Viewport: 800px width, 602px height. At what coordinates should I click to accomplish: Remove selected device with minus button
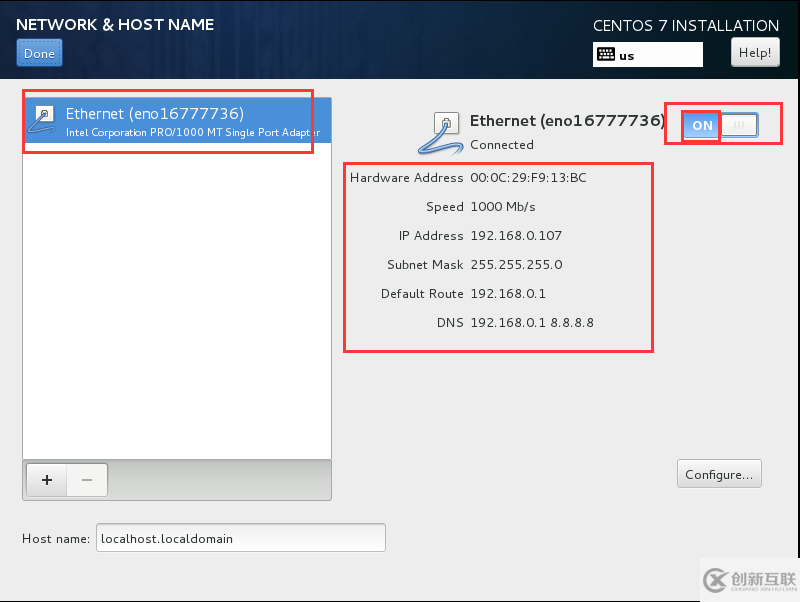(x=87, y=480)
